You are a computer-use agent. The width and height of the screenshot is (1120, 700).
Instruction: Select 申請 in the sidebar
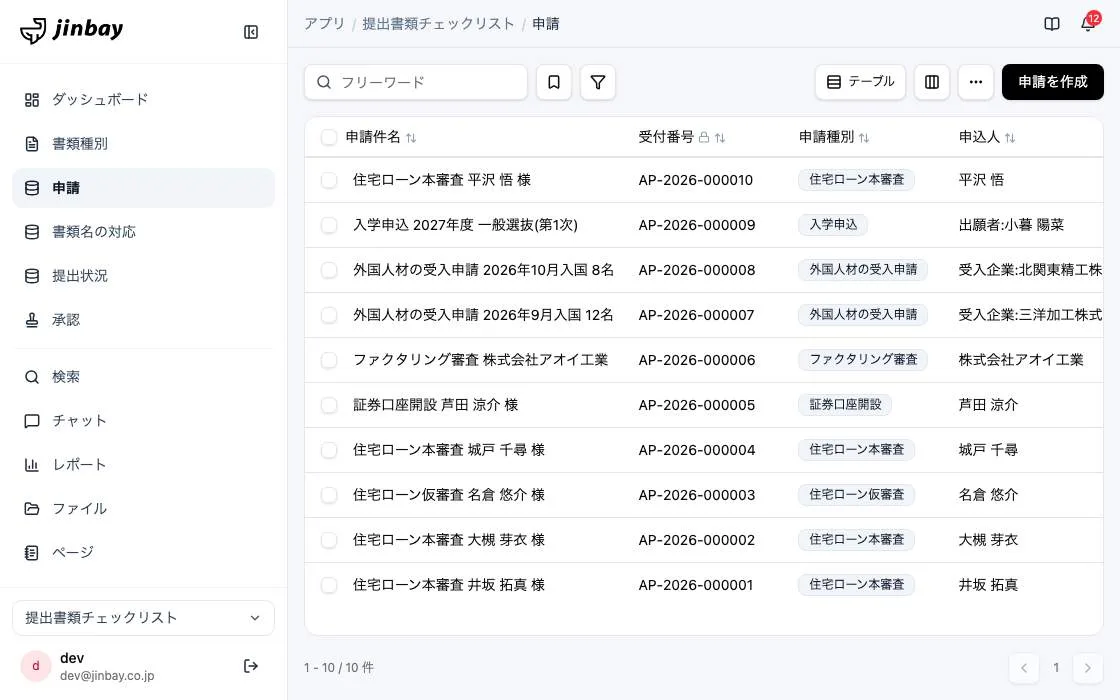pyautogui.click(x=144, y=188)
